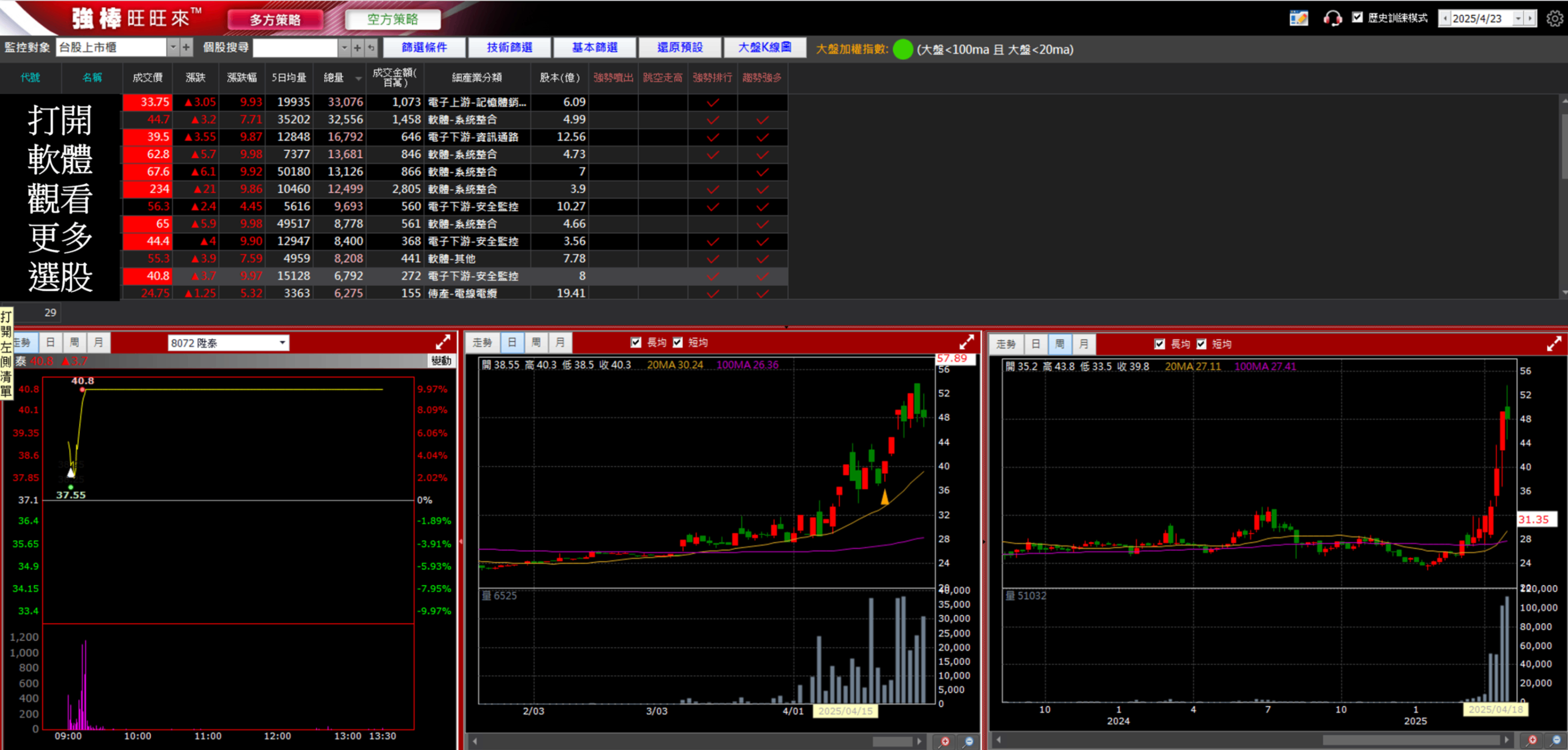
Task: Select 月 tab in left chart panel
Action: pyautogui.click(x=99, y=342)
